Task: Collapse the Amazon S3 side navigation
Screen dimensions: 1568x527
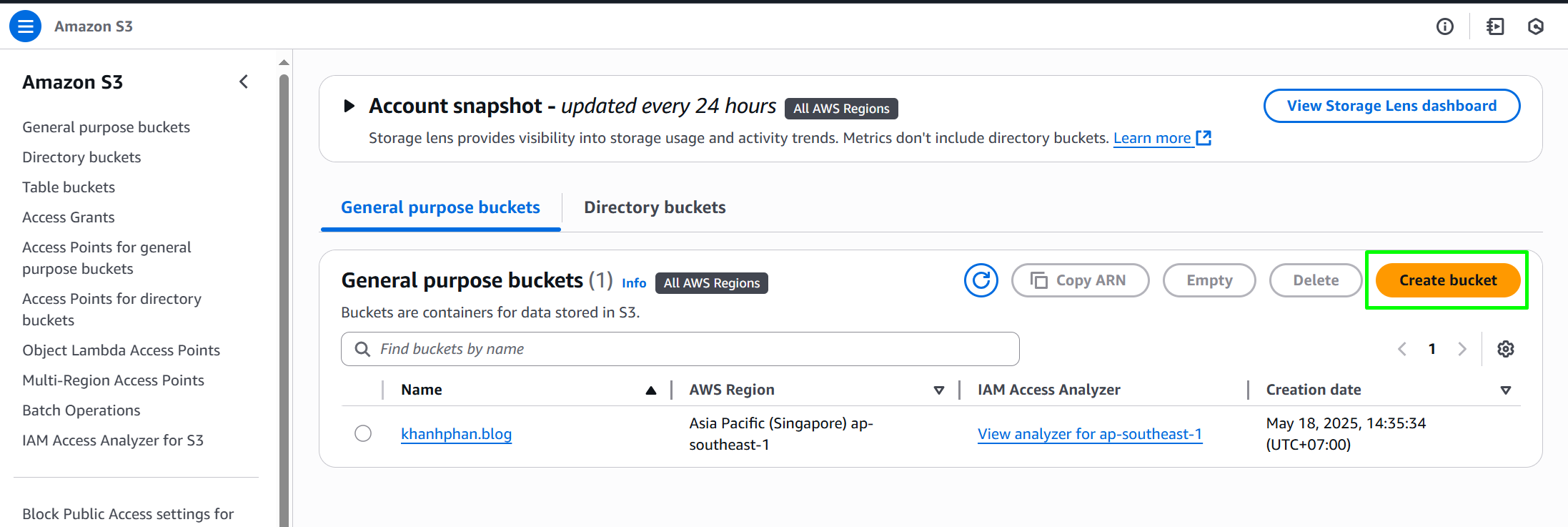Action: pyautogui.click(x=244, y=82)
